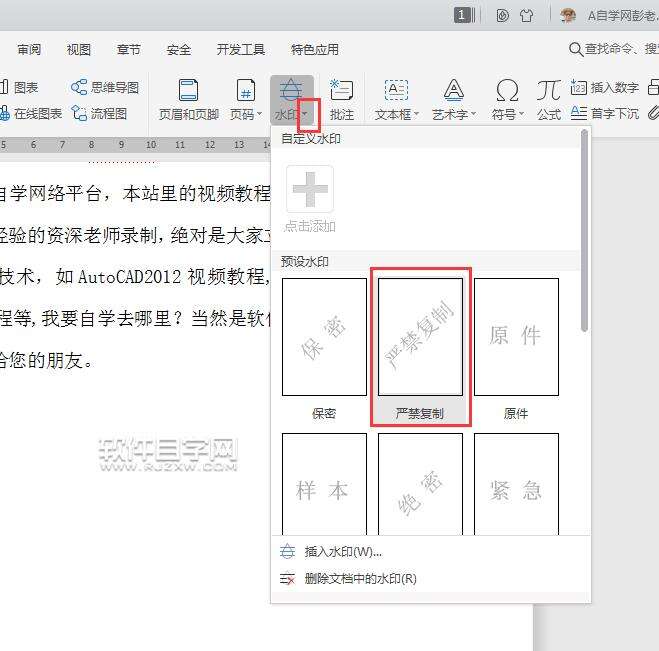Click ruler mark 10

(x=151, y=145)
